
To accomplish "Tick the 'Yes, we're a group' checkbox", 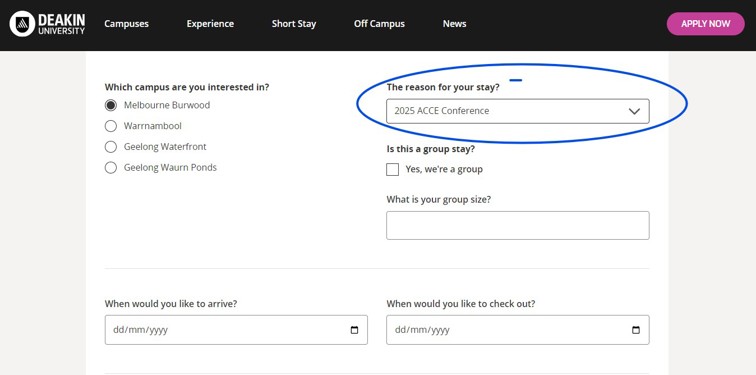I will [392, 169].
